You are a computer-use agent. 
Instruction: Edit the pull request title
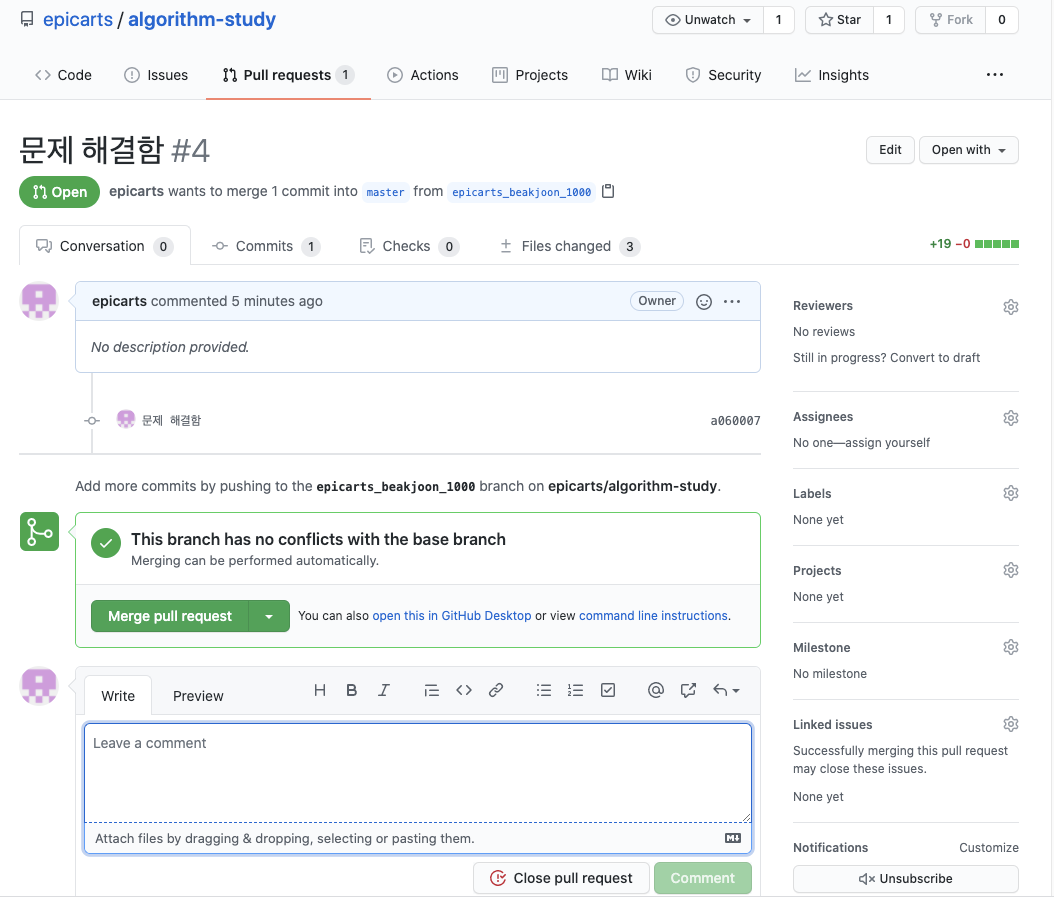pyautogui.click(x=890, y=150)
